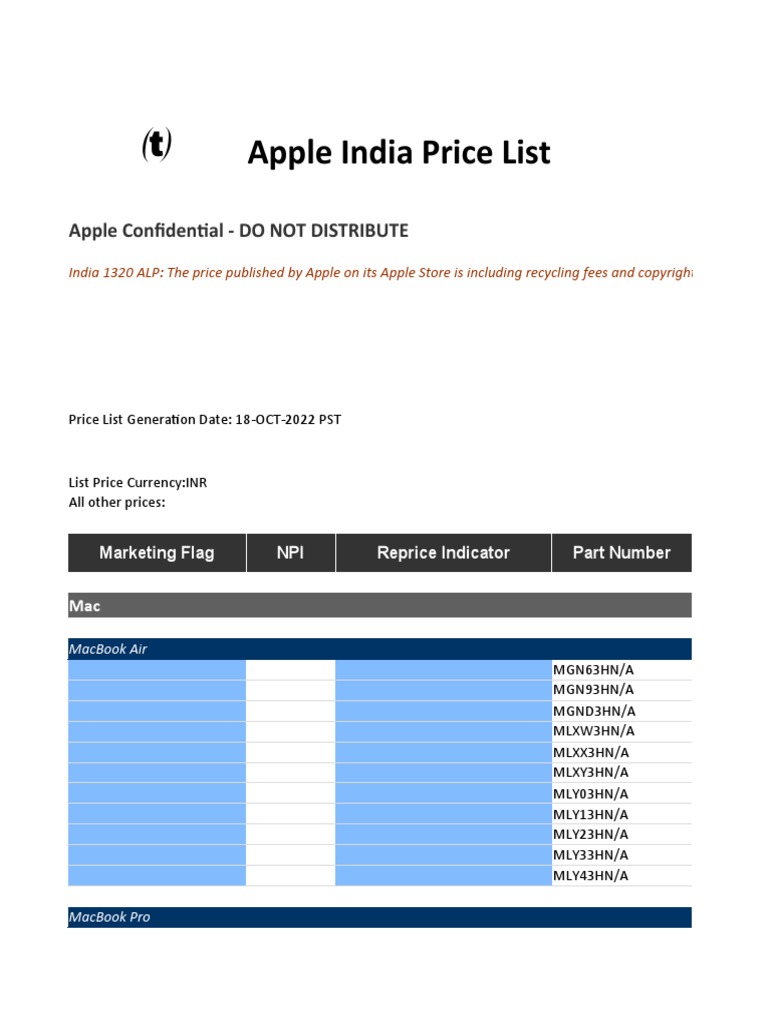
Task: Click the Reprice Indicator column header
Action: point(443,553)
